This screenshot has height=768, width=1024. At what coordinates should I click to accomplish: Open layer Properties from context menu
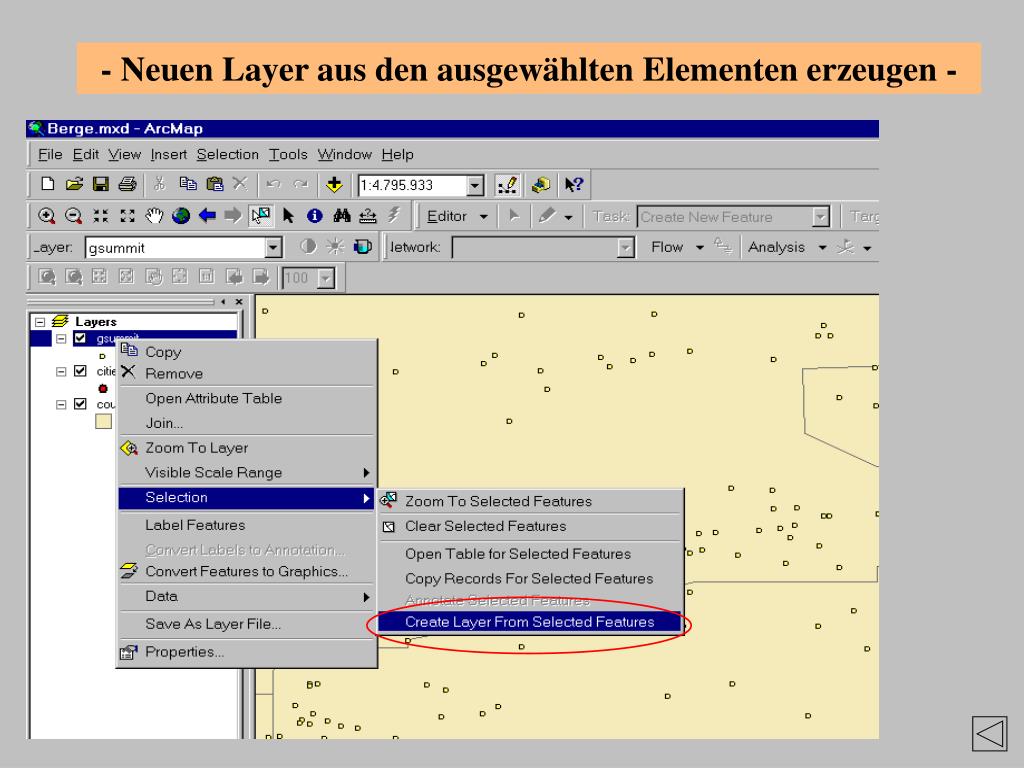click(246, 652)
